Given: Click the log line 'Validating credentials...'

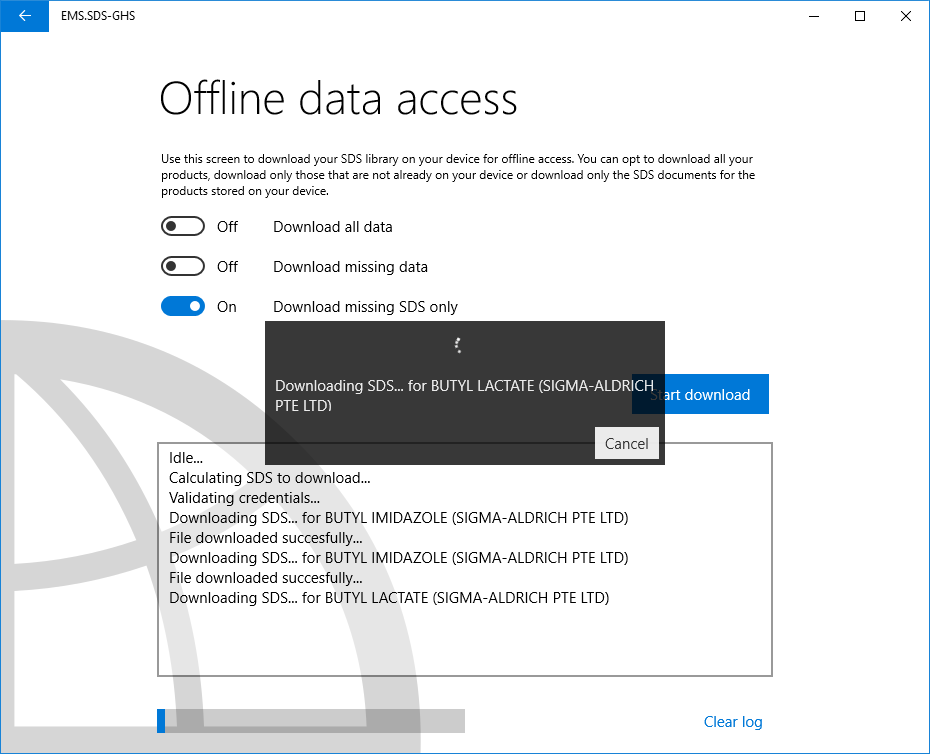Looking at the screenshot, I should (x=244, y=498).
